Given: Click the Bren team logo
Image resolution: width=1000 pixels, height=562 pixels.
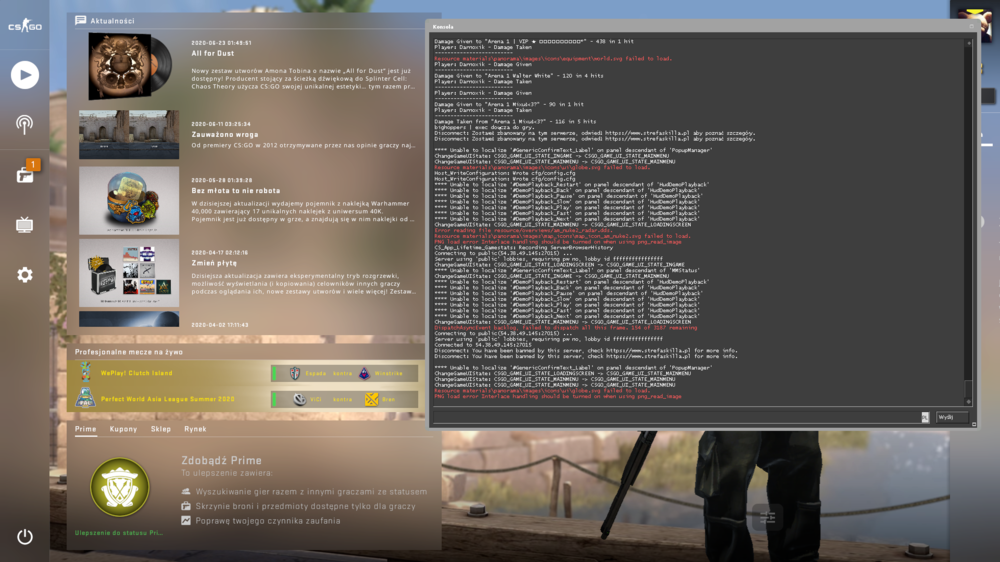Looking at the screenshot, I should 372,399.
